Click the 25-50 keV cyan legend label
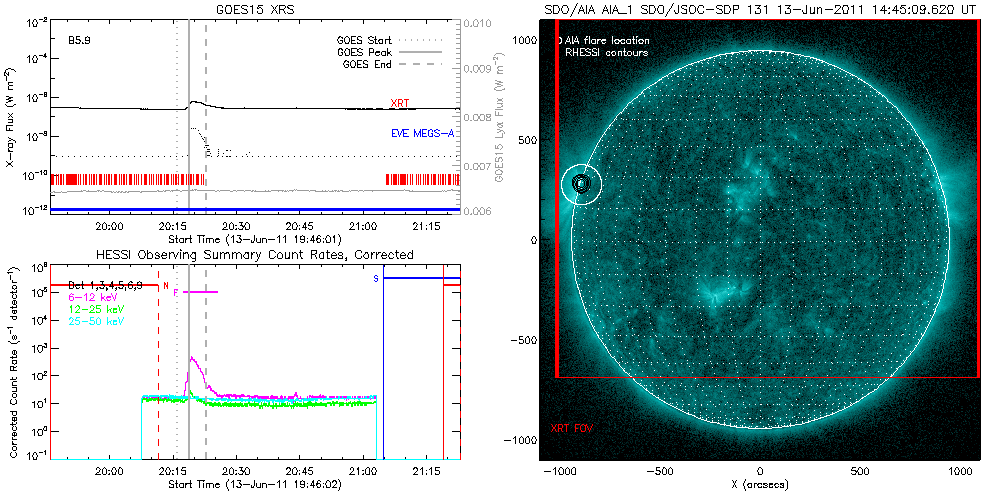 pos(94,319)
